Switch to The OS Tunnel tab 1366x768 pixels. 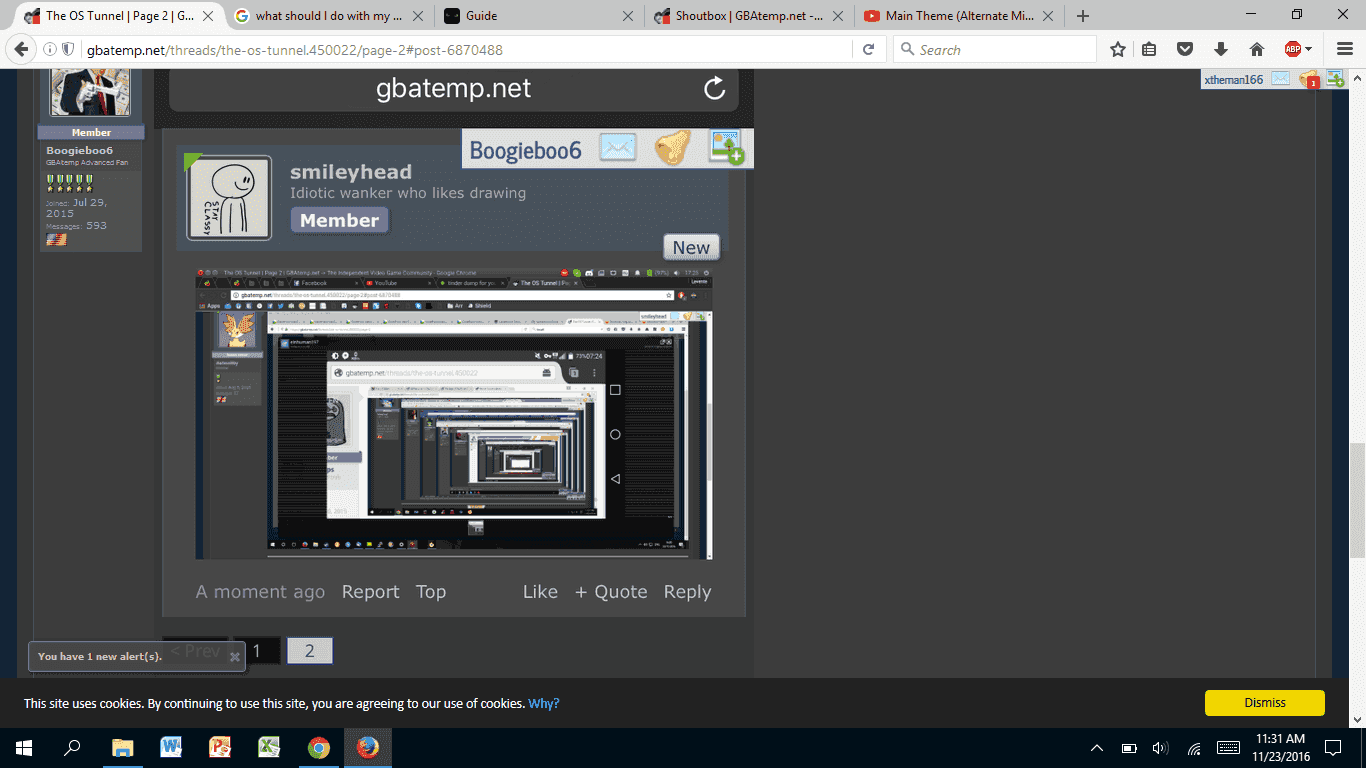tap(120, 15)
